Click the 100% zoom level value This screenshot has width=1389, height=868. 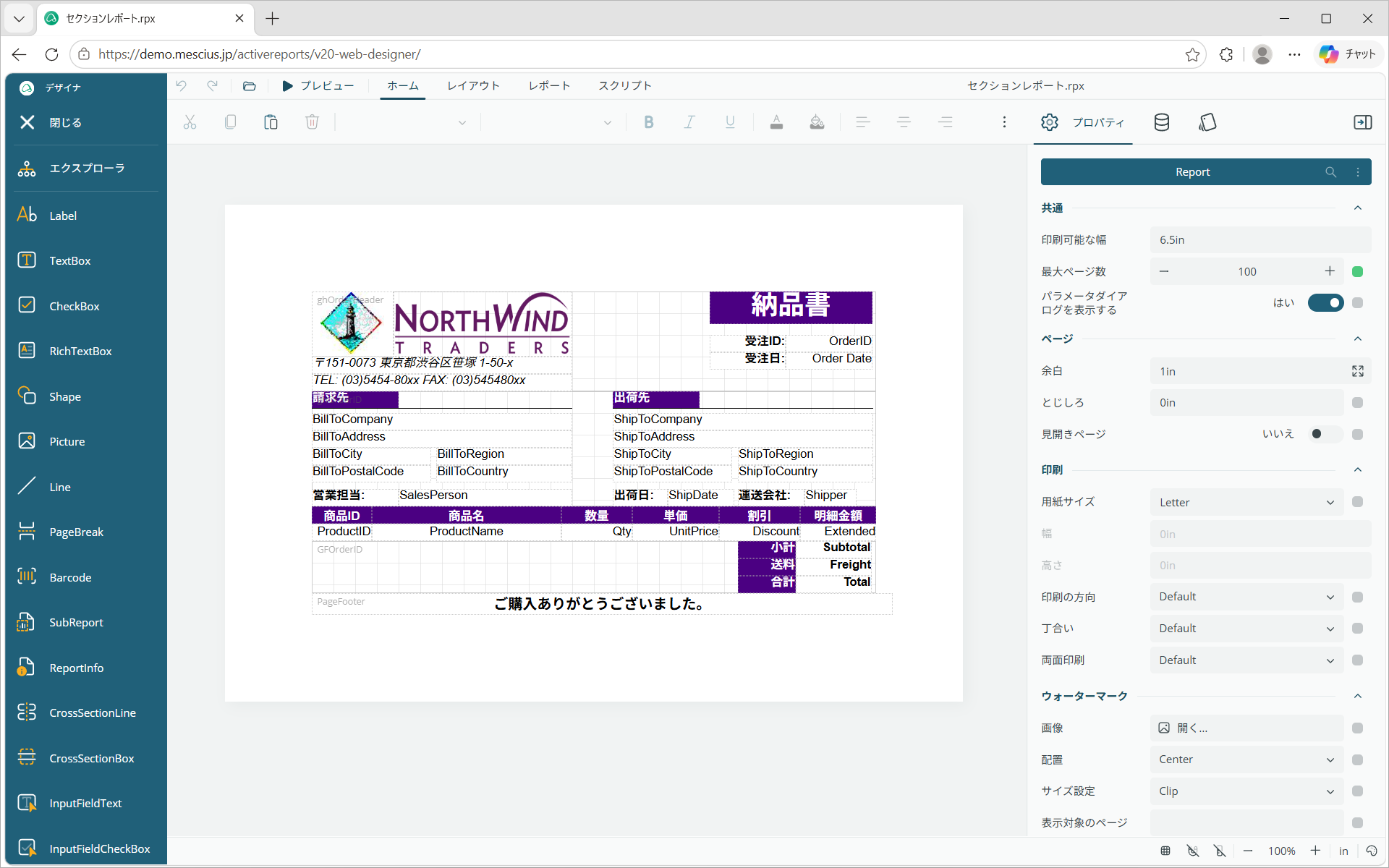pyautogui.click(x=1281, y=851)
